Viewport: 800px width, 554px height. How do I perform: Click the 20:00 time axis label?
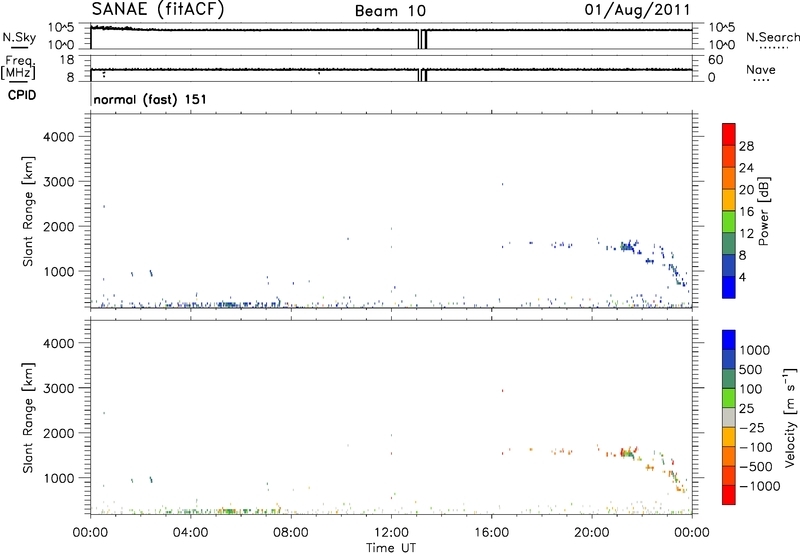click(x=592, y=533)
